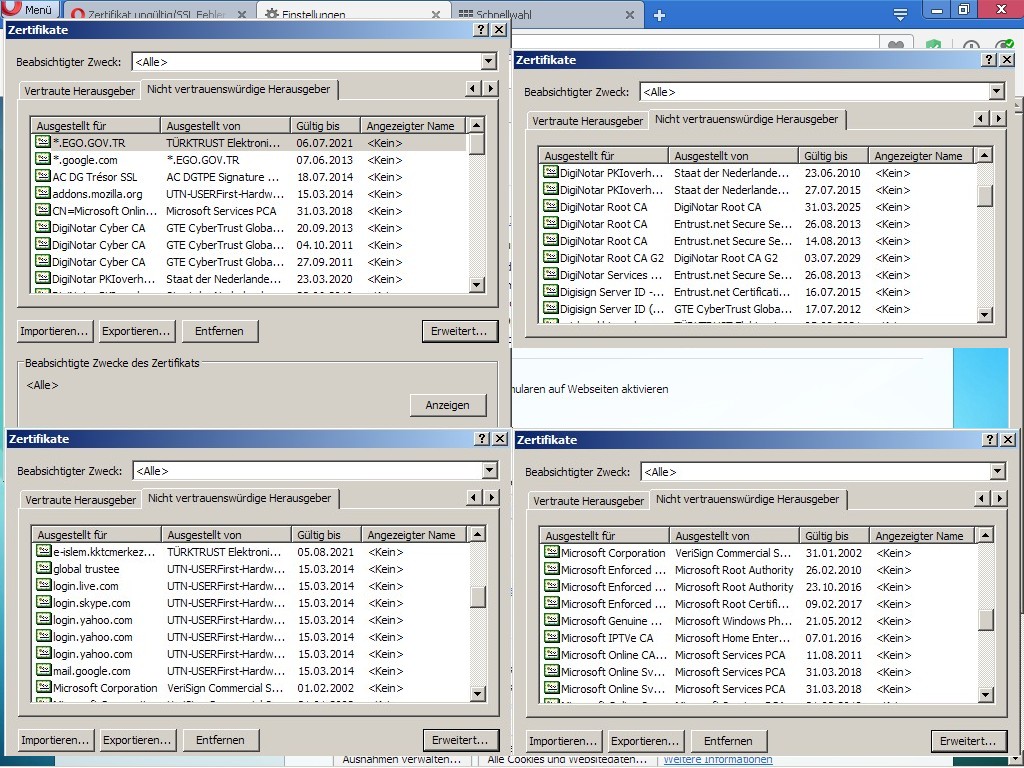Click the Anzeigen button
This screenshot has height=768, width=1024.
pyautogui.click(x=448, y=405)
